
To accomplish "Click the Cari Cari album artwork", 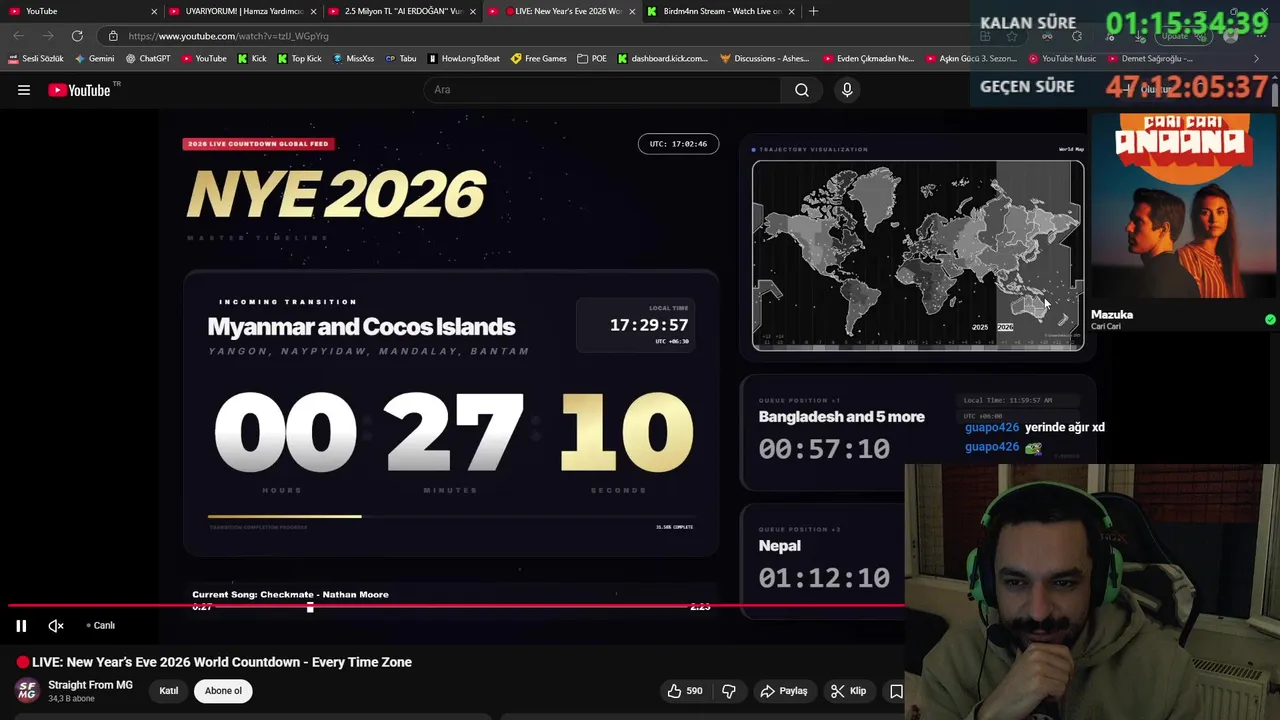I will (1183, 206).
